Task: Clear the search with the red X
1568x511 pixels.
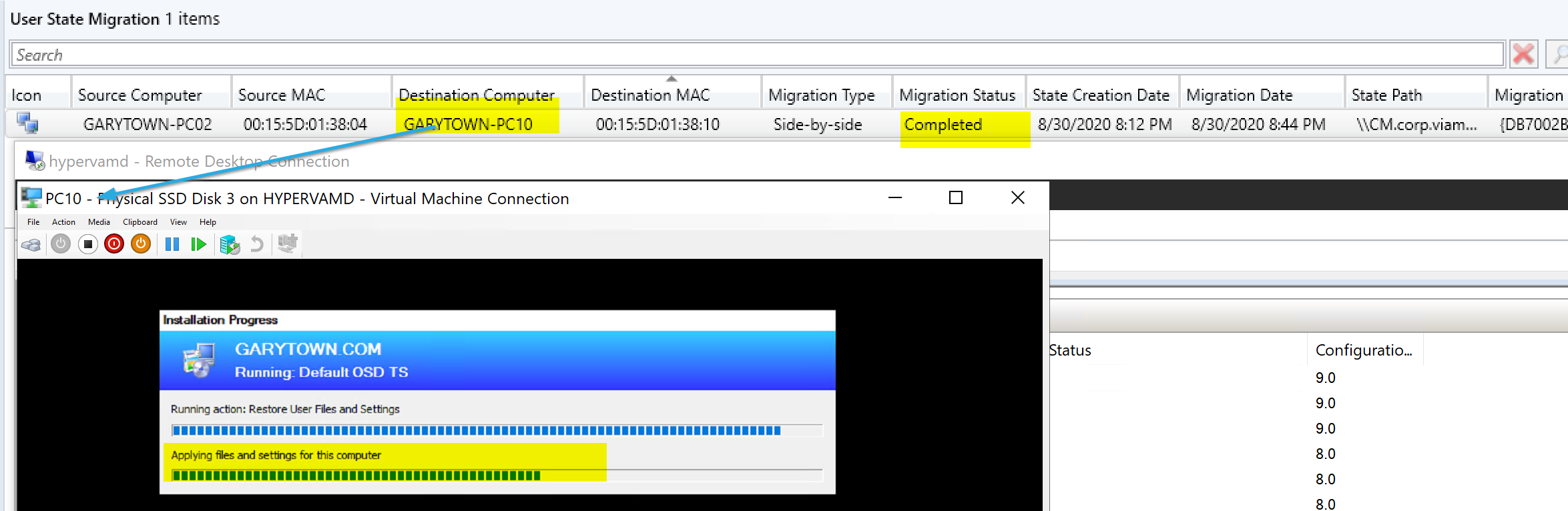Action: pos(1524,55)
